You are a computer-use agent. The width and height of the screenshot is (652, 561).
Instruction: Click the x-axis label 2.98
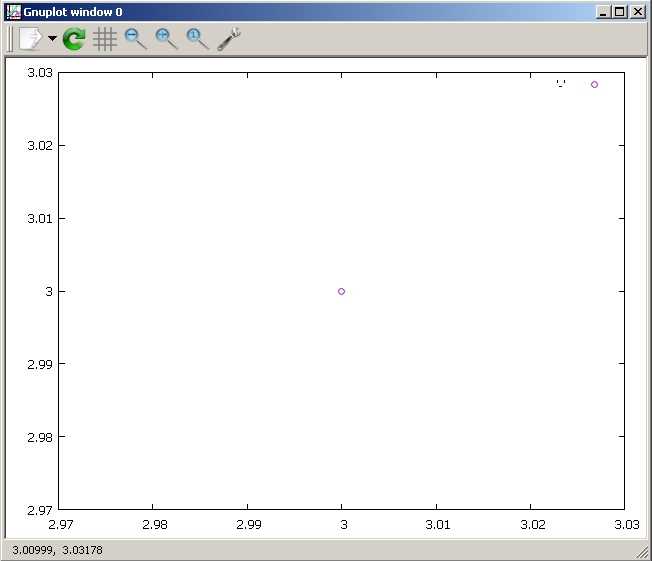tap(155, 524)
